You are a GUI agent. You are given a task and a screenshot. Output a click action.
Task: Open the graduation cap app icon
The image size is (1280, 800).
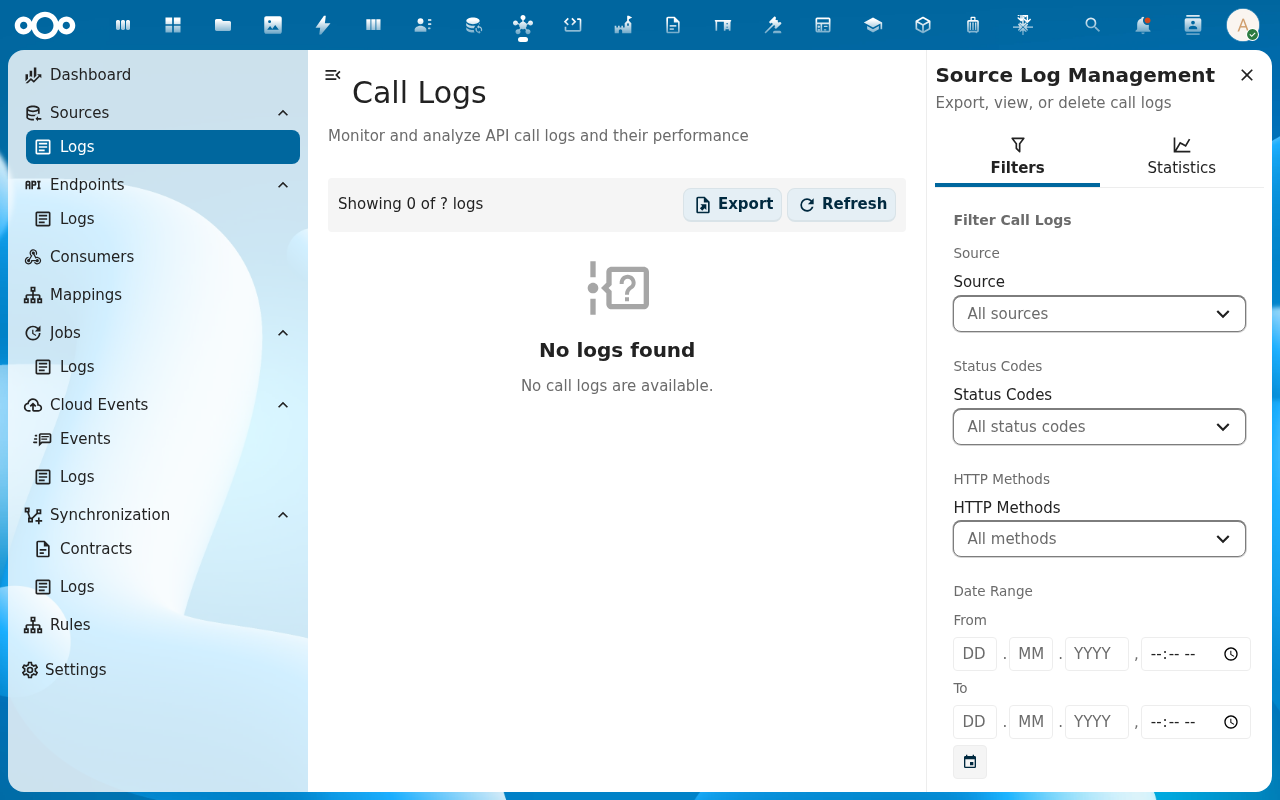pyautogui.click(x=873, y=25)
